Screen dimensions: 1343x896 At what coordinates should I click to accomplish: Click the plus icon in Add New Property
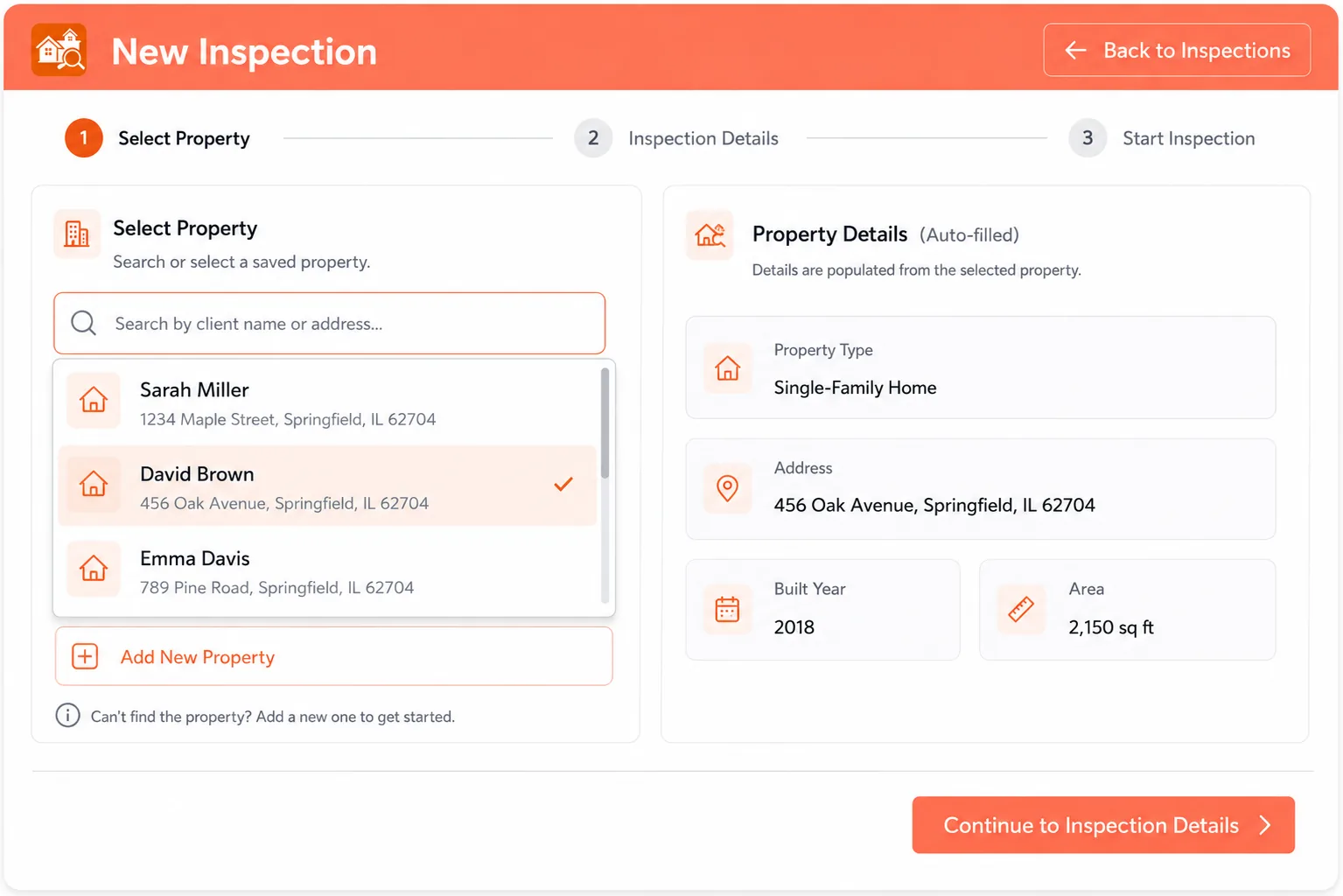(85, 656)
